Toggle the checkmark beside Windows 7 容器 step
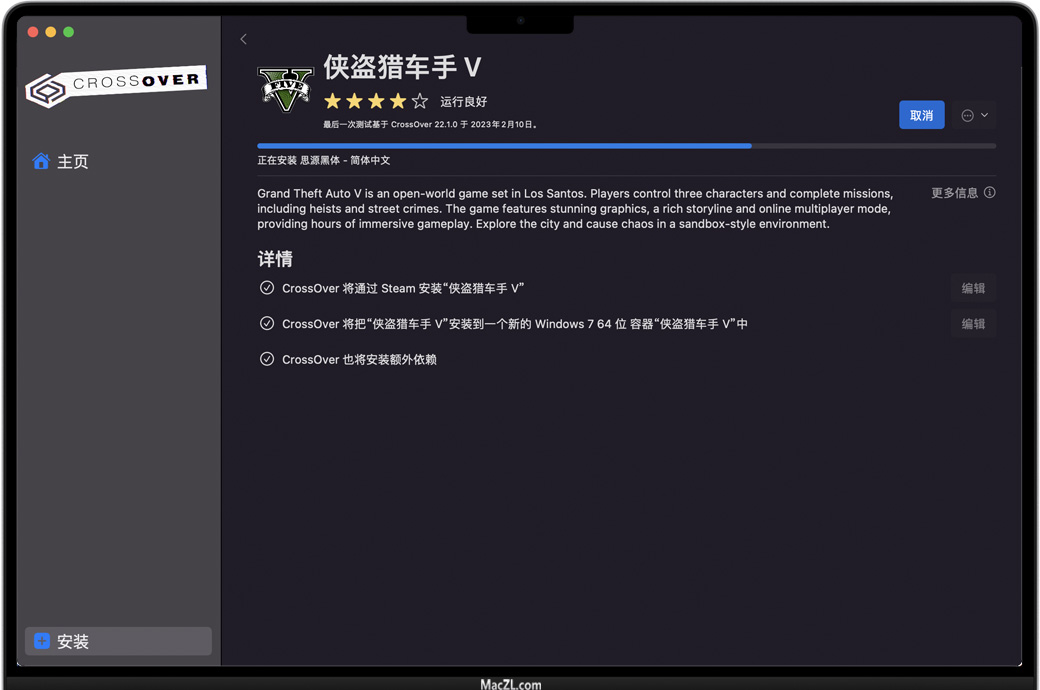This screenshot has height=690, width=1040. coord(267,324)
